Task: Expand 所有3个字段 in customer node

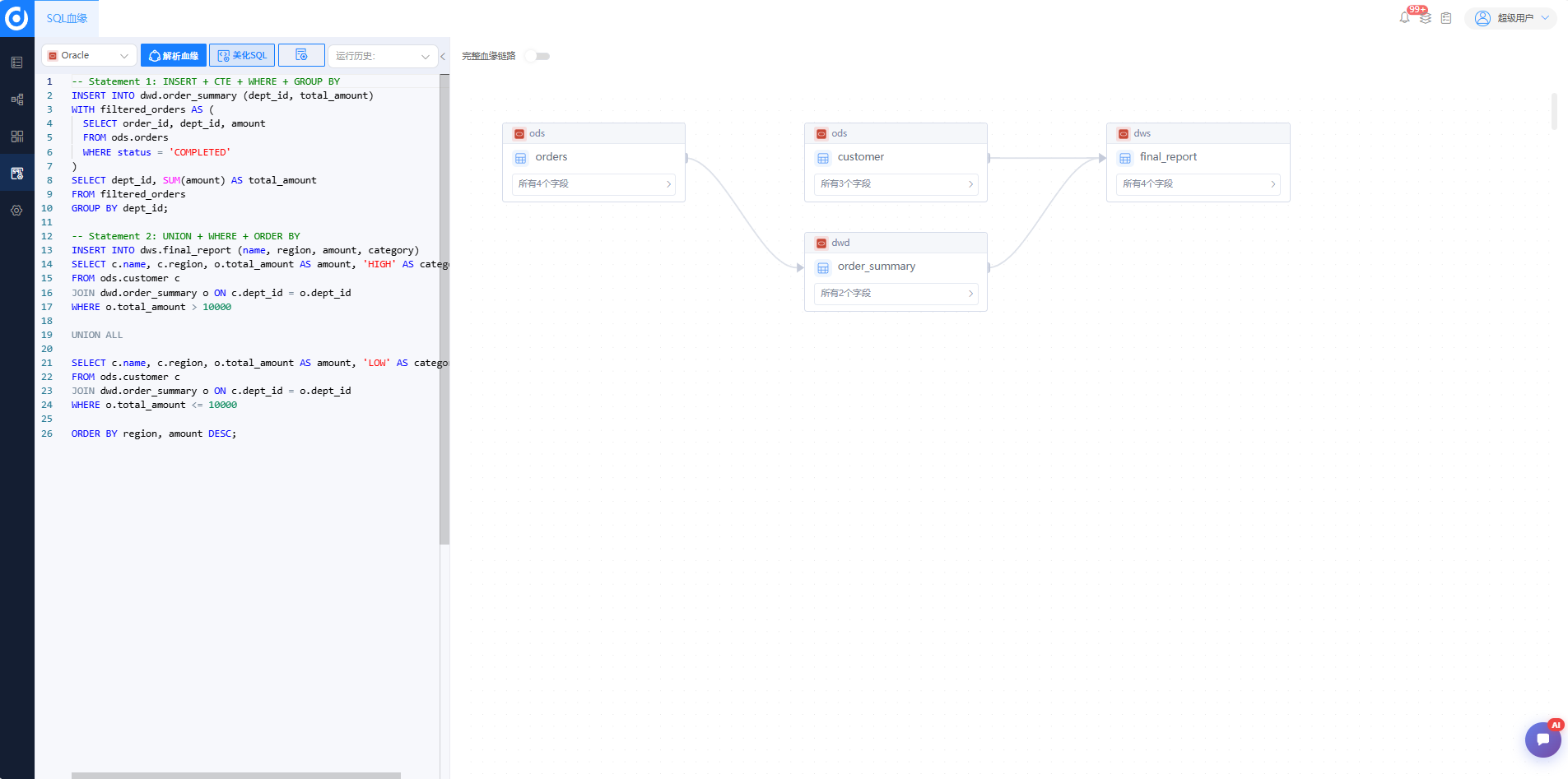Action: pyautogui.click(x=896, y=184)
